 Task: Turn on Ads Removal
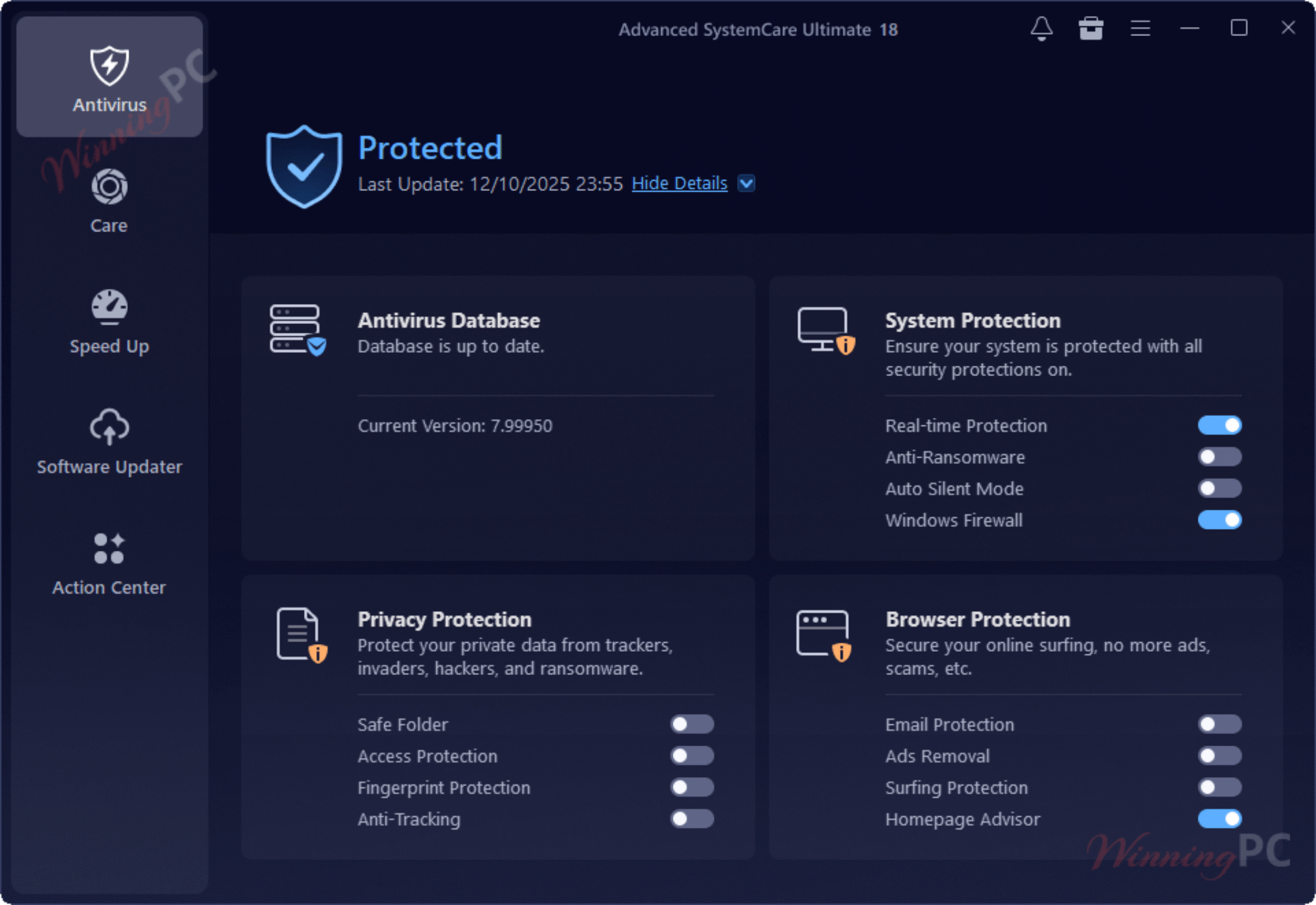[x=1220, y=755]
